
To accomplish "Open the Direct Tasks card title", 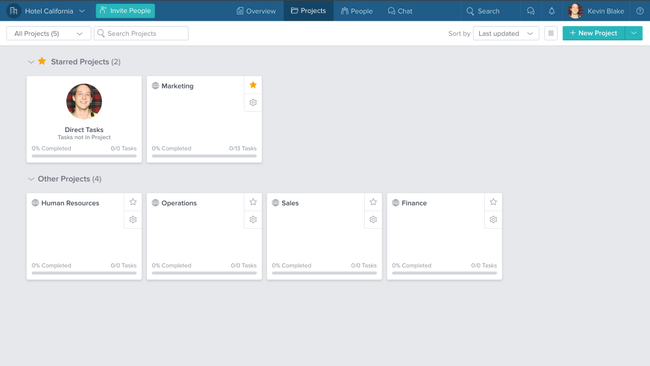I will 84,130.
